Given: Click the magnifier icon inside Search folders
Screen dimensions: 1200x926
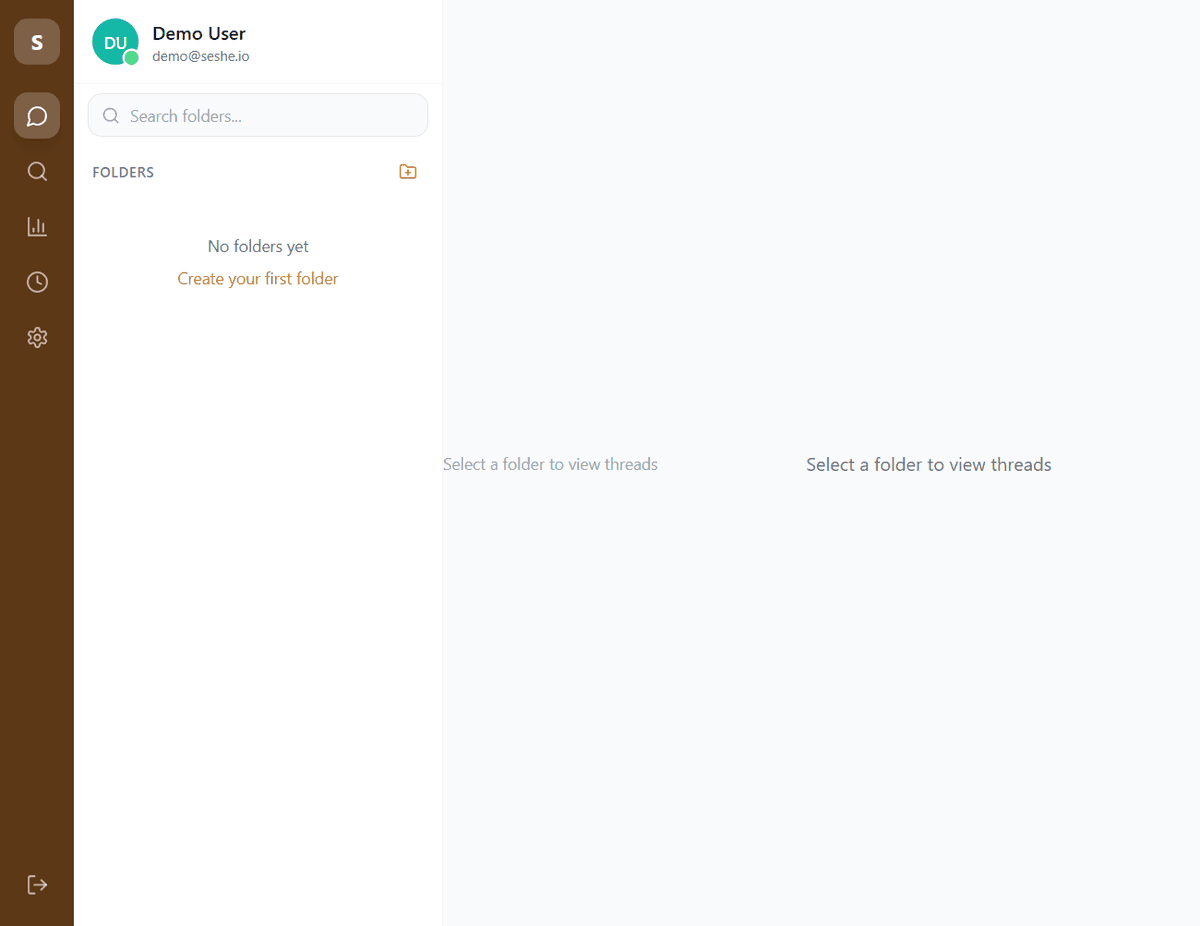Looking at the screenshot, I should point(111,116).
